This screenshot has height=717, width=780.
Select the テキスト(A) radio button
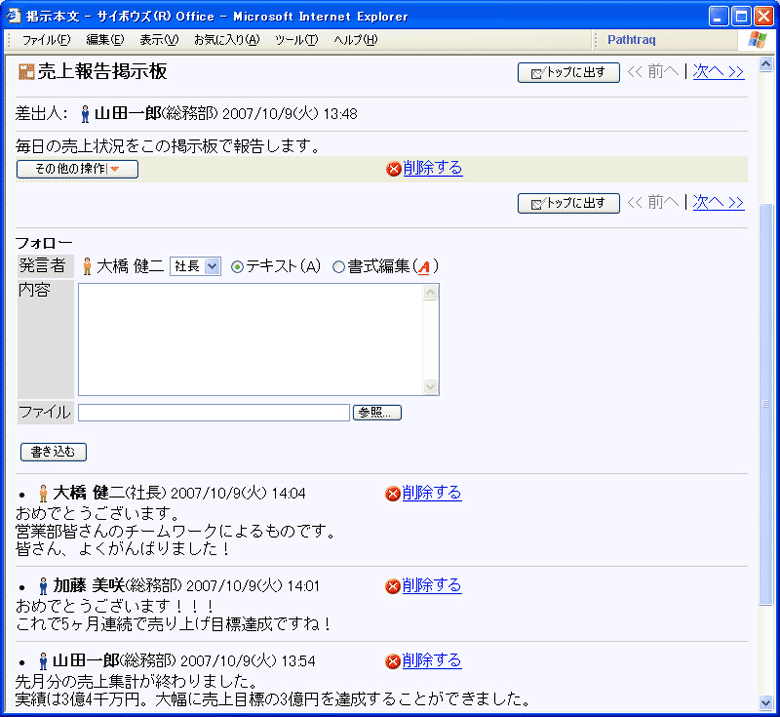[x=237, y=267]
